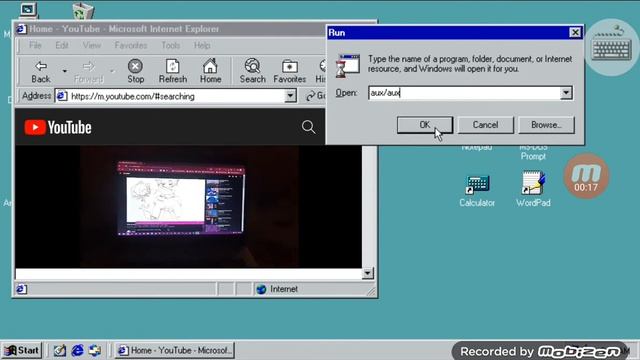The width and height of the screenshot is (640, 360).
Task: Click the Forward arrow in Internet Explorer
Action: point(89,71)
